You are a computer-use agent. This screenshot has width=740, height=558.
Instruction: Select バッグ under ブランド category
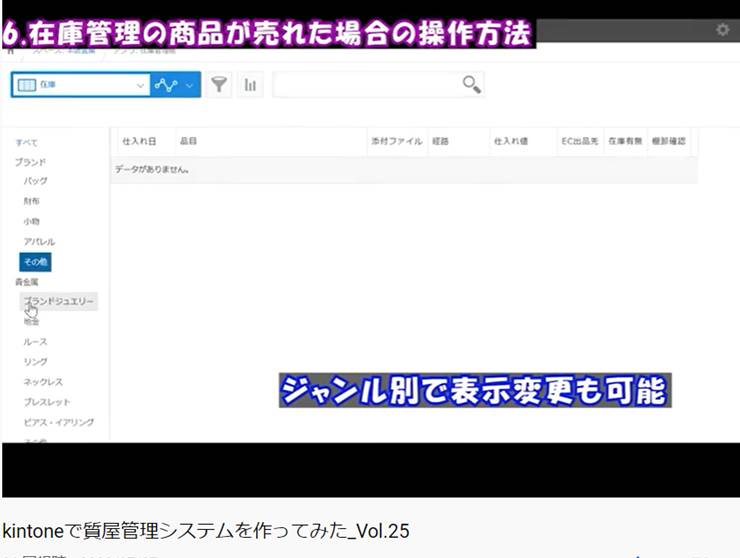point(35,181)
